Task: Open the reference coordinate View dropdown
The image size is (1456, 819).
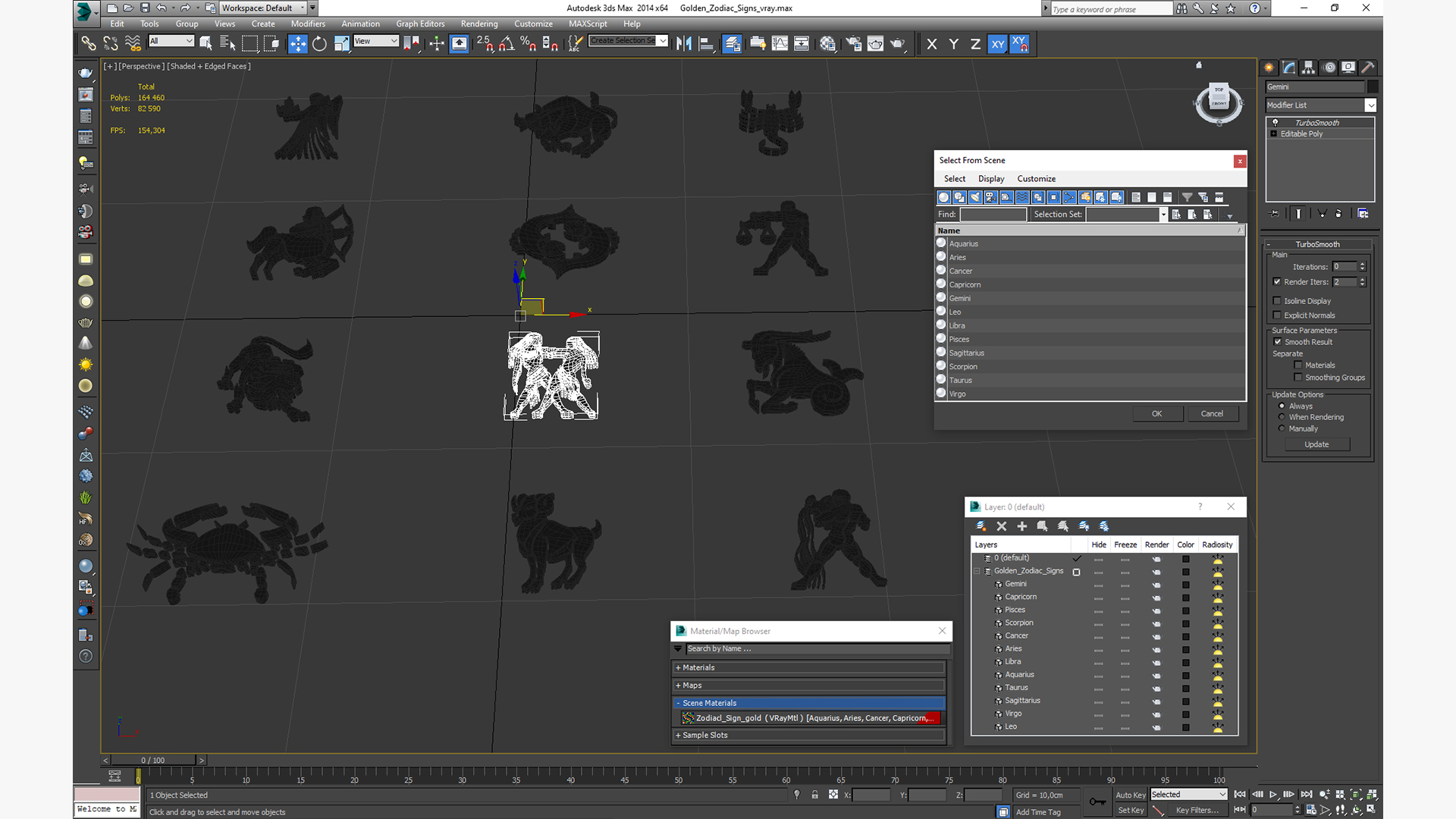Action: pyautogui.click(x=394, y=41)
